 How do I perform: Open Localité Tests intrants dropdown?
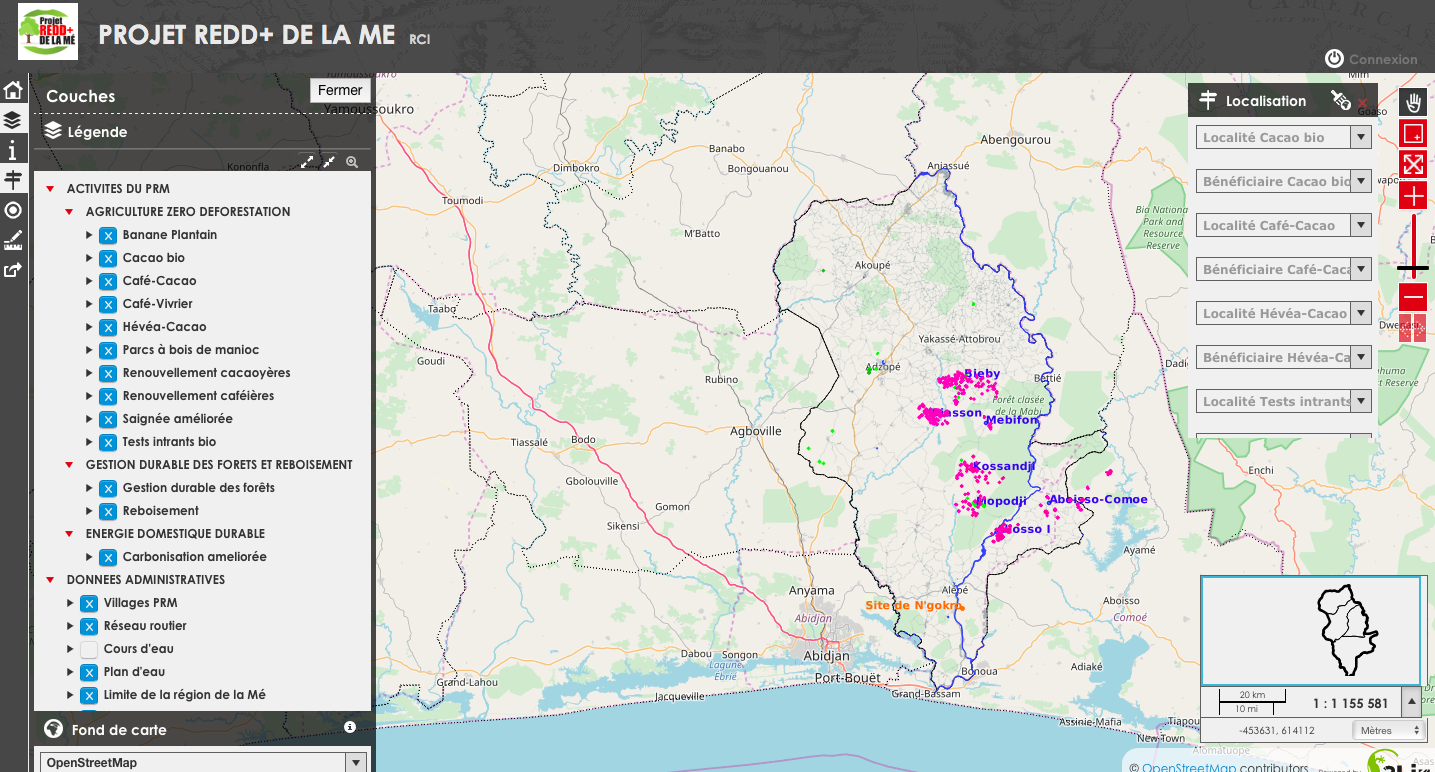click(x=1360, y=401)
